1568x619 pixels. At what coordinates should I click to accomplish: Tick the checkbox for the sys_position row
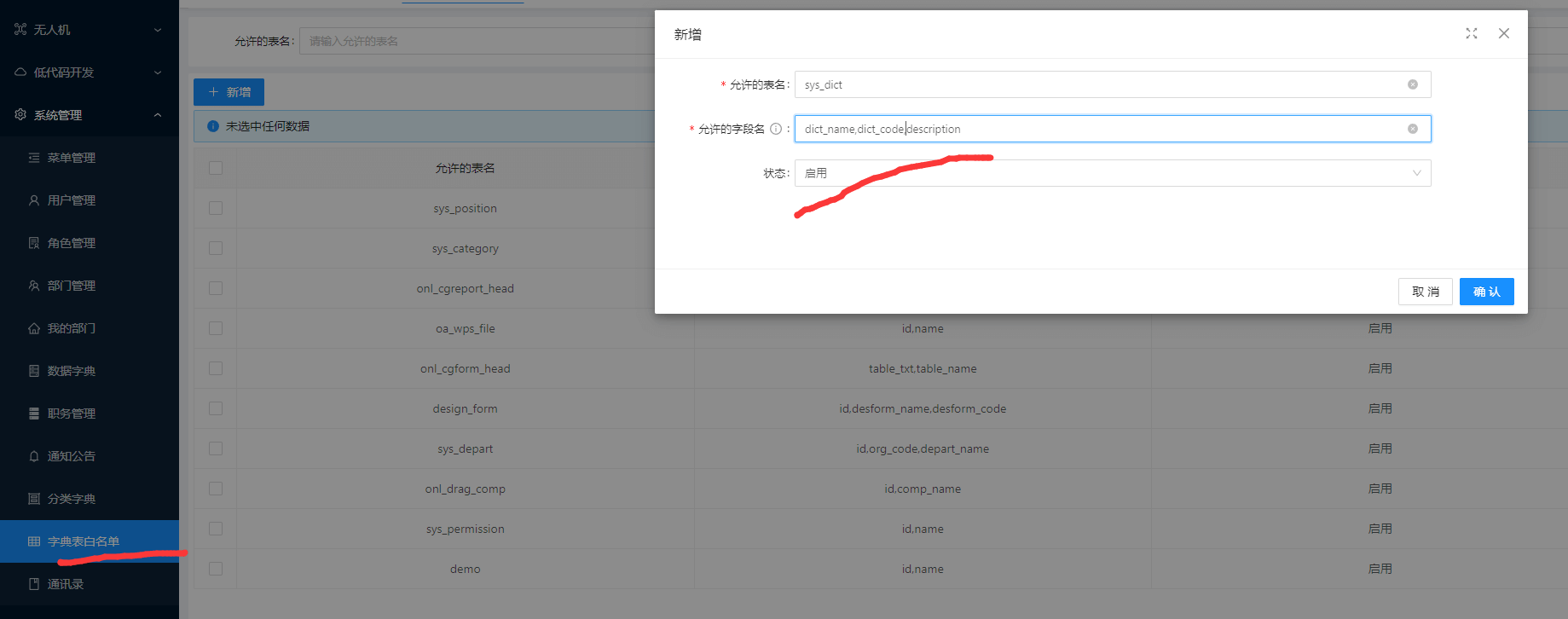point(216,208)
